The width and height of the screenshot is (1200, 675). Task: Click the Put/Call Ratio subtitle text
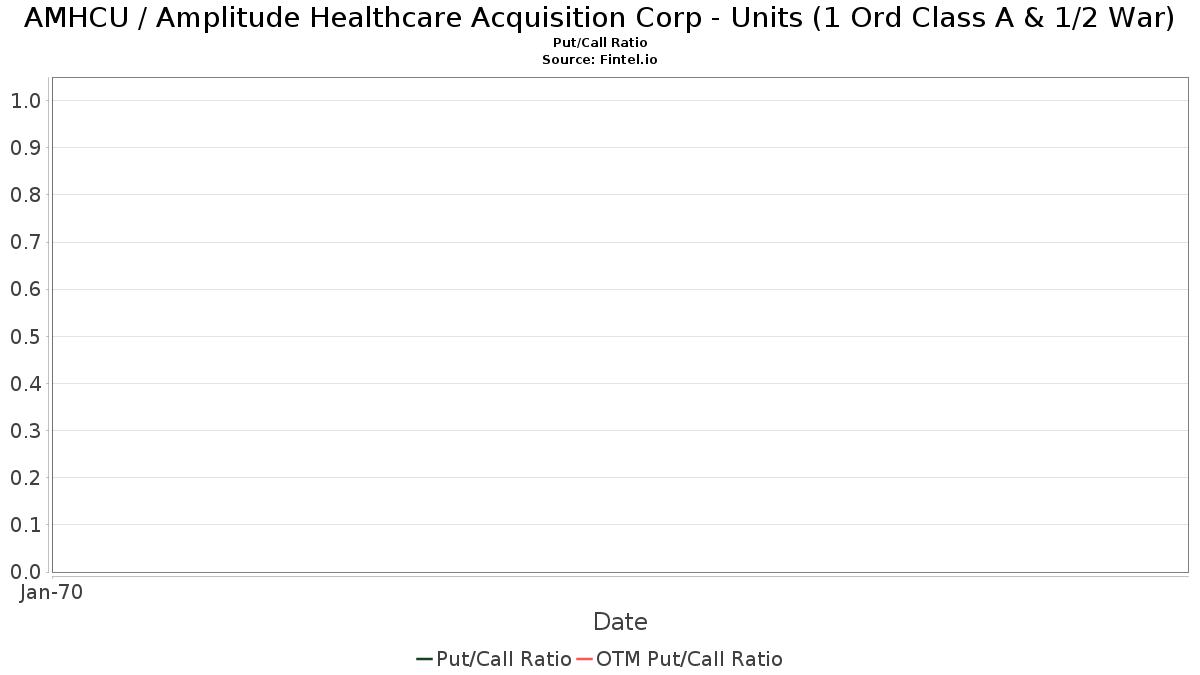[x=600, y=43]
